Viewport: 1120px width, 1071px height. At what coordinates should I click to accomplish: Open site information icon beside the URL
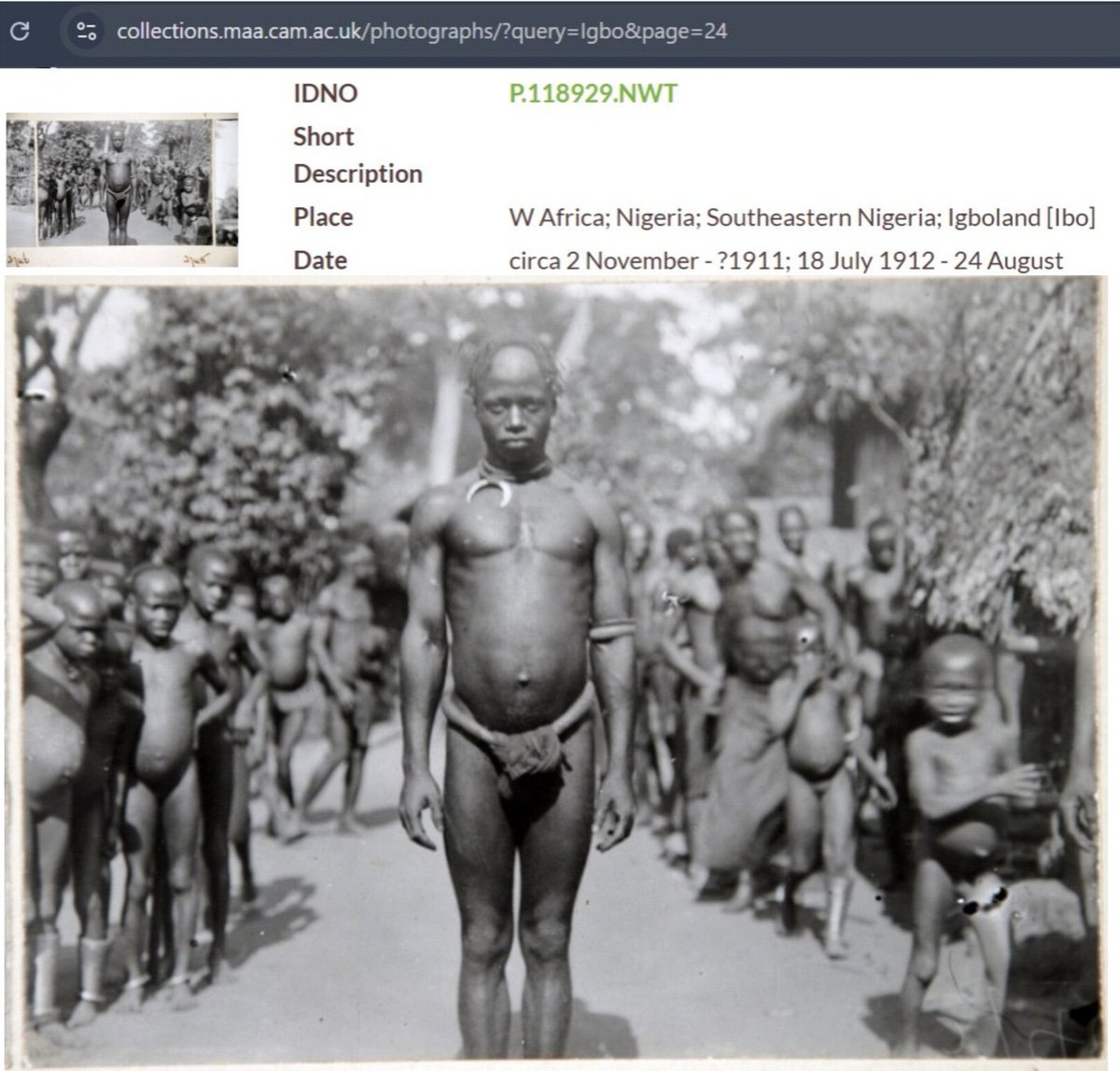pyautogui.click(x=86, y=31)
